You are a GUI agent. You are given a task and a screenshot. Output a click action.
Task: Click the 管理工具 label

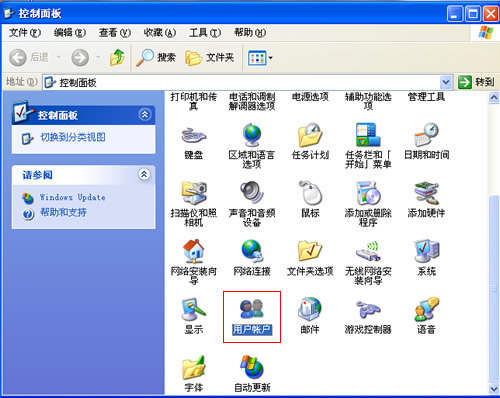click(x=426, y=97)
